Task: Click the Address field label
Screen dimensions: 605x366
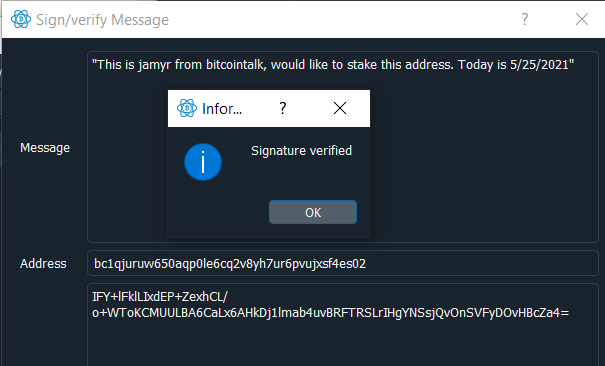Action: tap(43, 264)
